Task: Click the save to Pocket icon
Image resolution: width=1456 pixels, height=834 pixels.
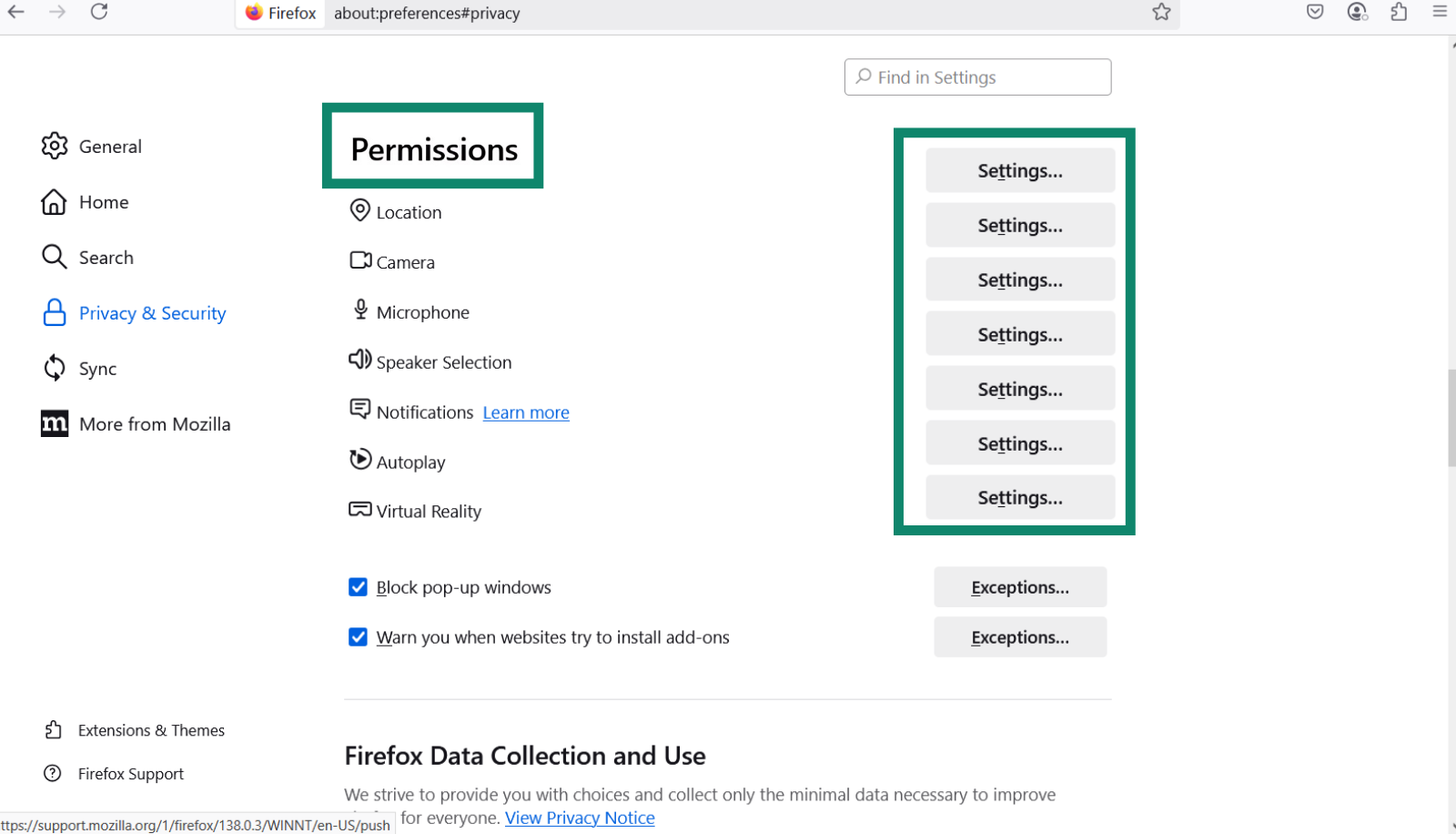Action: coord(1314,13)
